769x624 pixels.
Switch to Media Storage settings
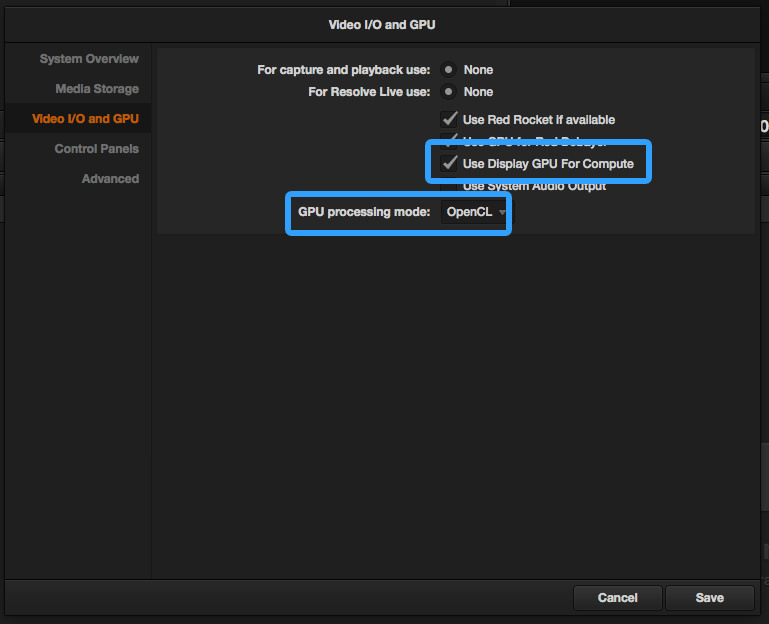97,89
